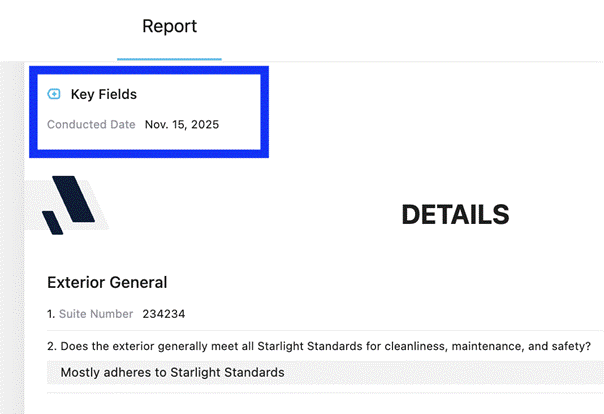Select the DETAILS heading
The width and height of the screenshot is (604, 414).
(455, 215)
